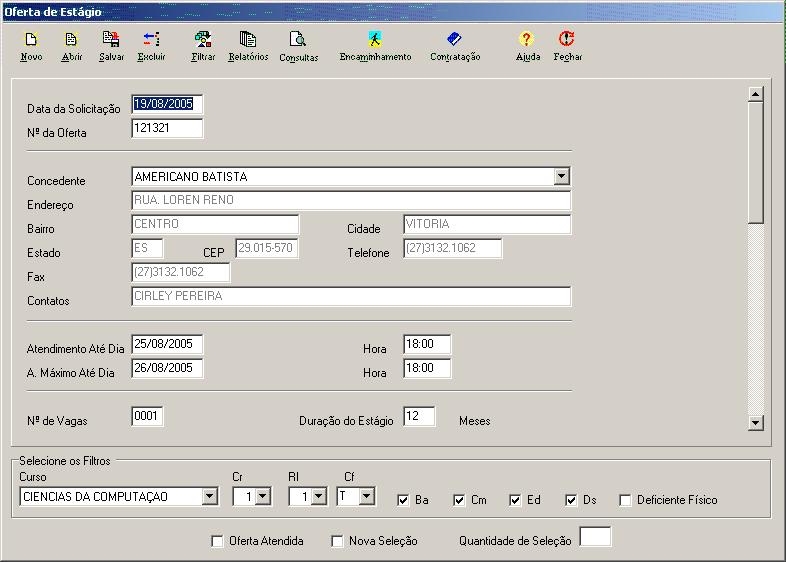Open the Cr dropdown
The height and width of the screenshot is (562, 786).
263,496
